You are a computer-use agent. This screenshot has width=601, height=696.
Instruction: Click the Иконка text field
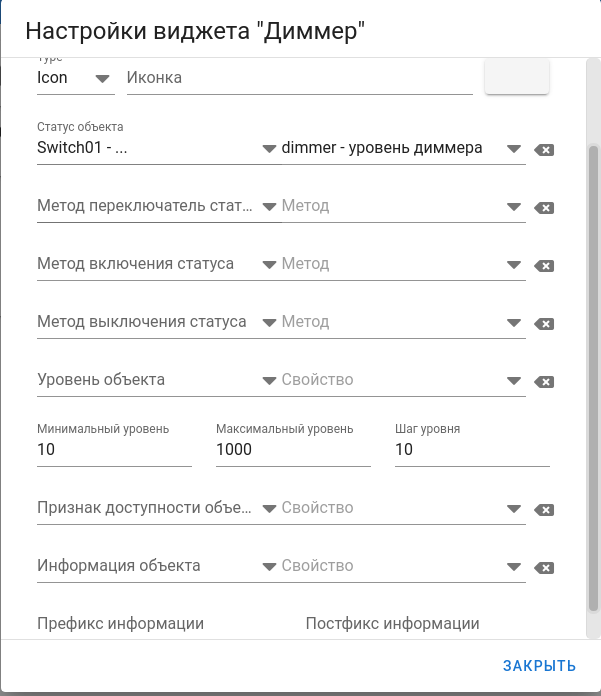(x=298, y=78)
